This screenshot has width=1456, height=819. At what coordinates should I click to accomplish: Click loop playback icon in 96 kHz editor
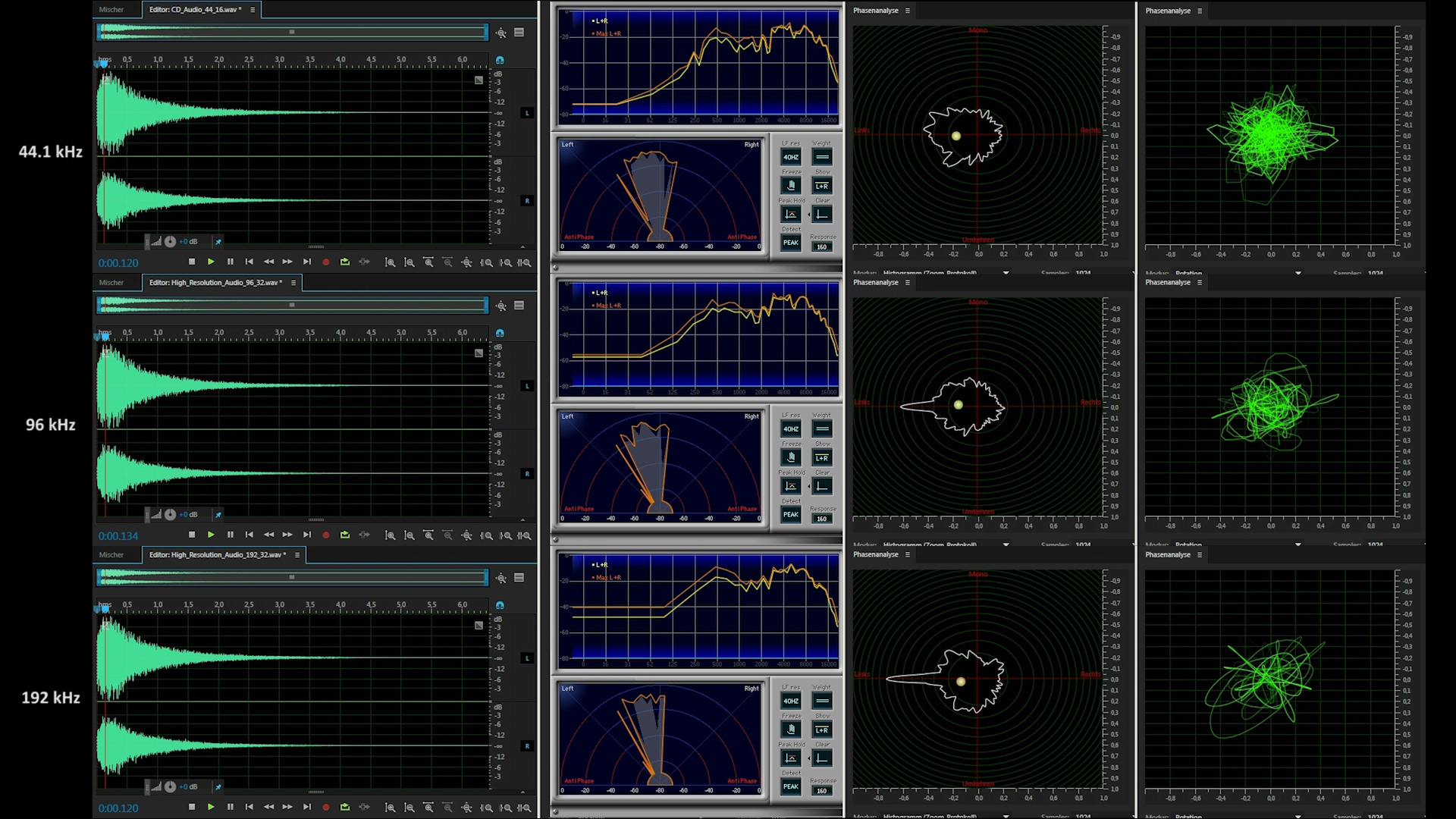(x=345, y=535)
